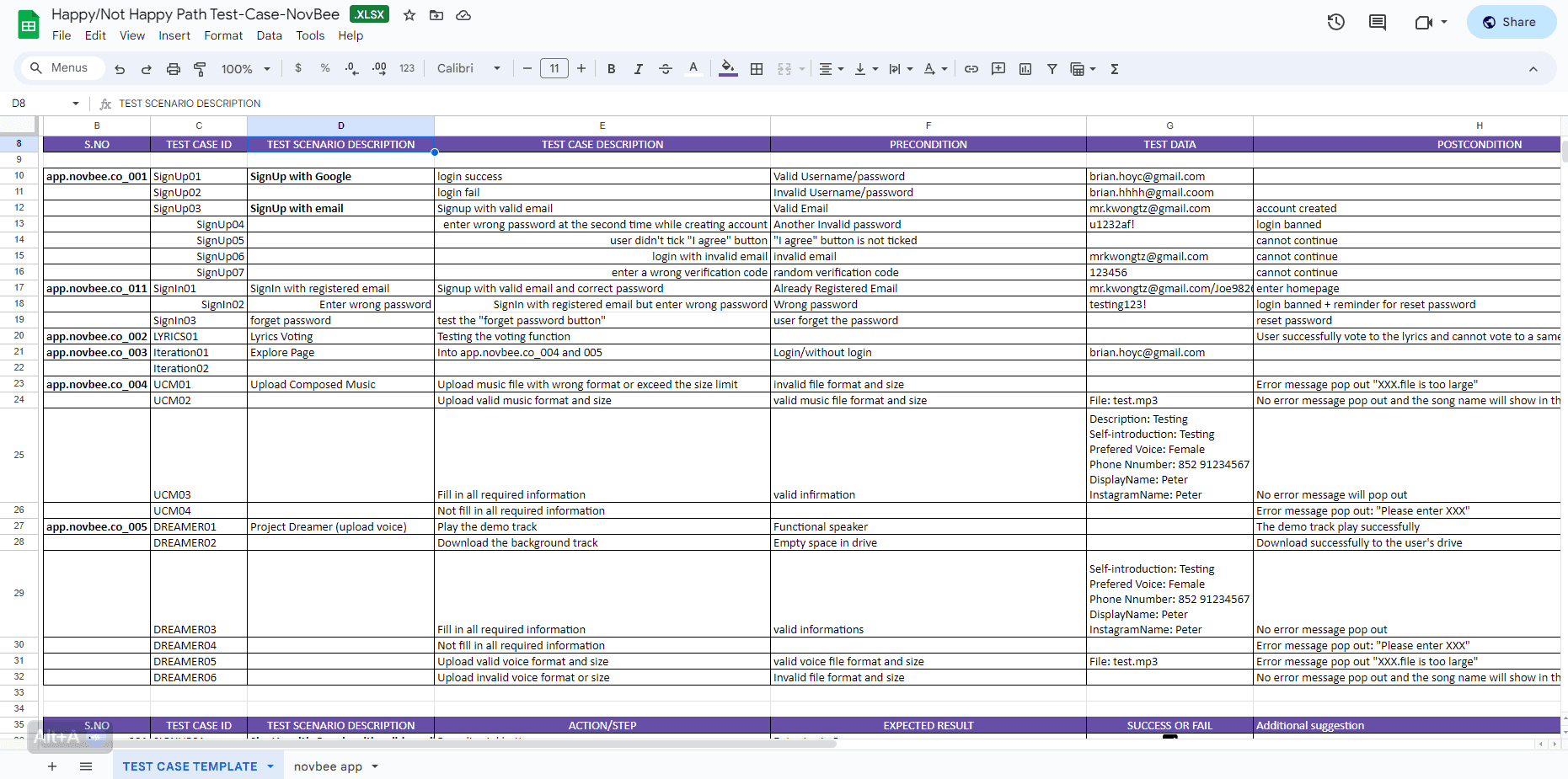Screen dimensions: 1568x779
Task: Click the formula bar content
Action: click(x=190, y=104)
